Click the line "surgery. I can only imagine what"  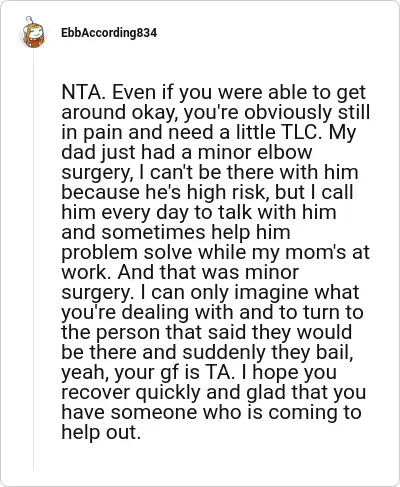(210, 293)
